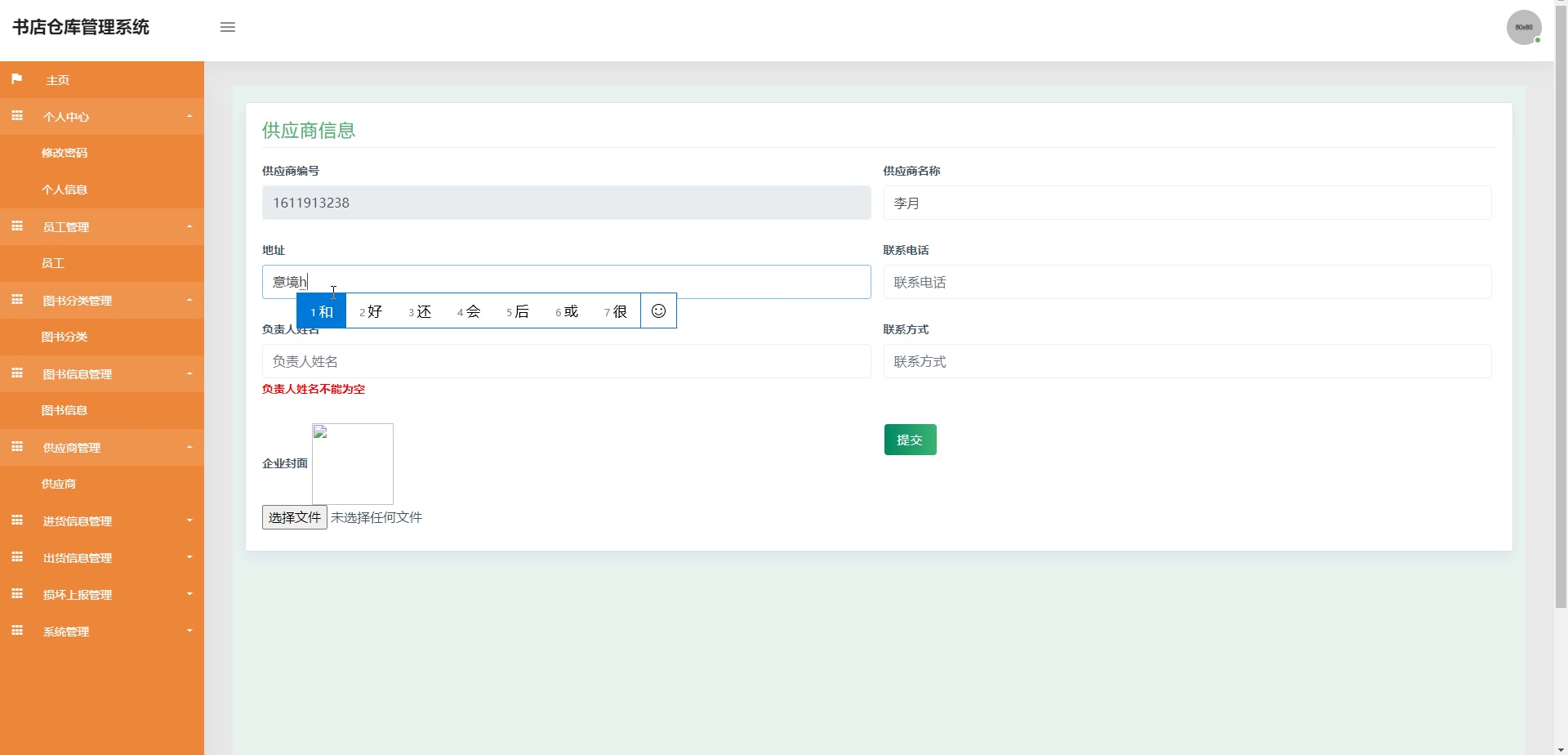Select 员工 submenu item
1568x755 pixels.
pyautogui.click(x=54, y=262)
